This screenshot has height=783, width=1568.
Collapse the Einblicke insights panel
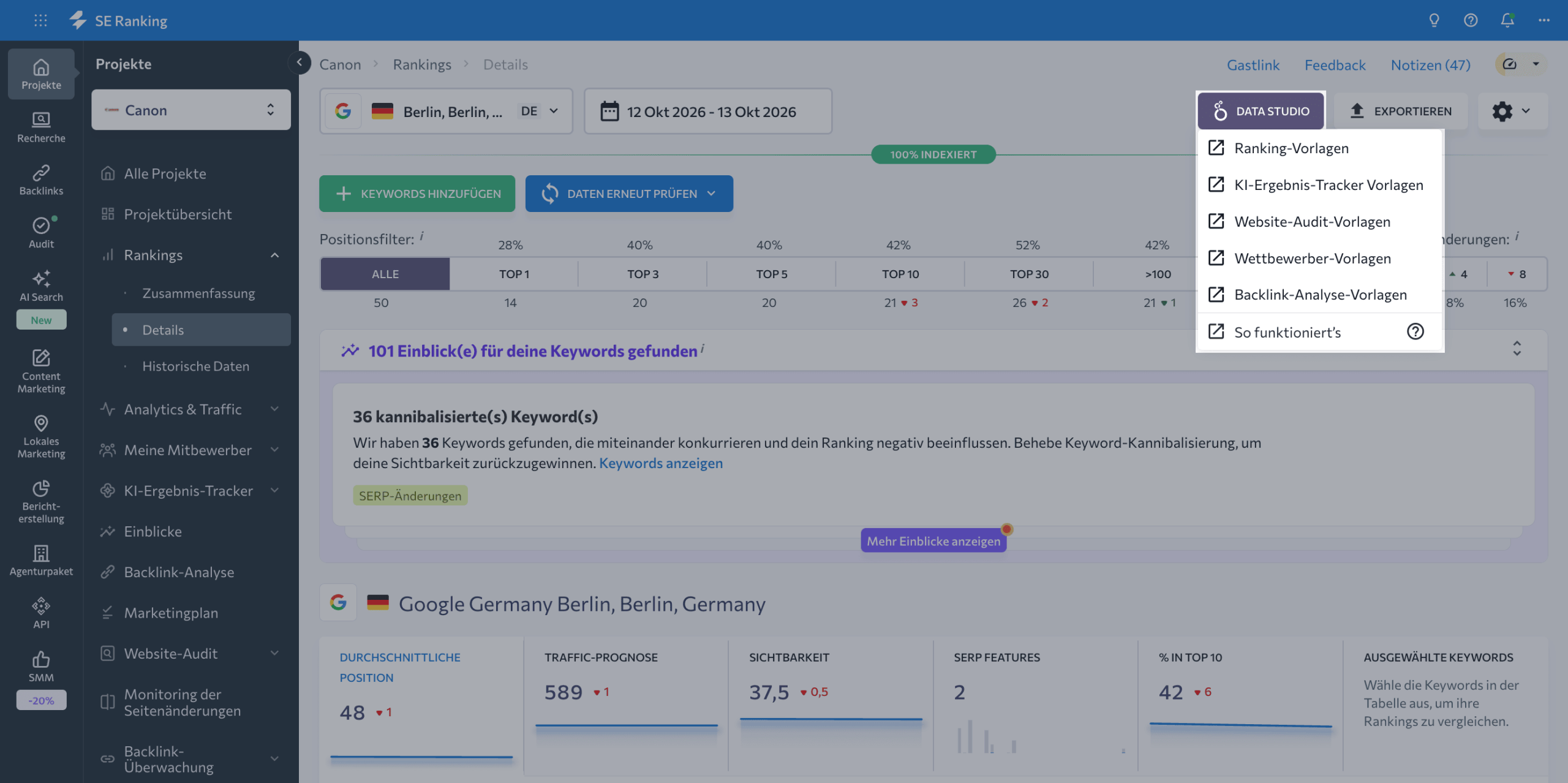coord(1517,349)
